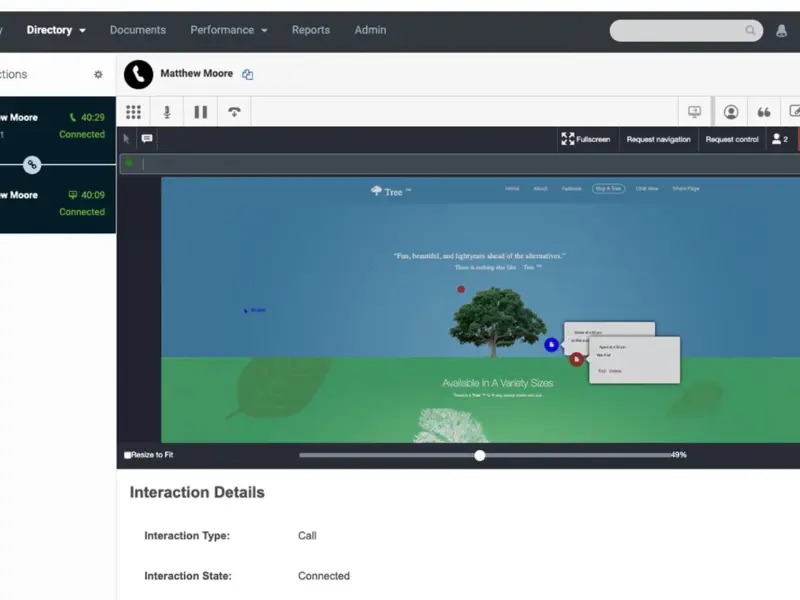Click the blue annotation marker beside the tree
Screen dimensions: 800x600
pos(551,345)
